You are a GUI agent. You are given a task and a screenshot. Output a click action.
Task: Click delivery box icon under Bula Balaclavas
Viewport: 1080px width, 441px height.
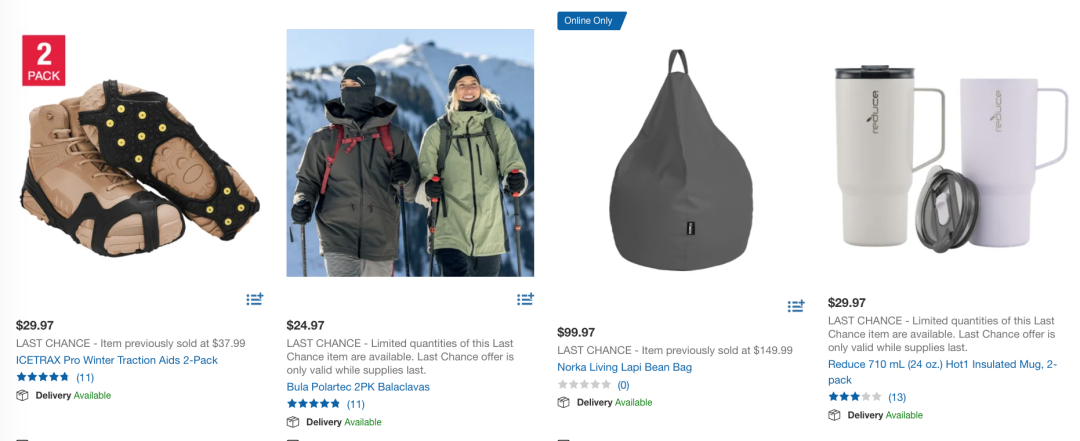click(293, 422)
